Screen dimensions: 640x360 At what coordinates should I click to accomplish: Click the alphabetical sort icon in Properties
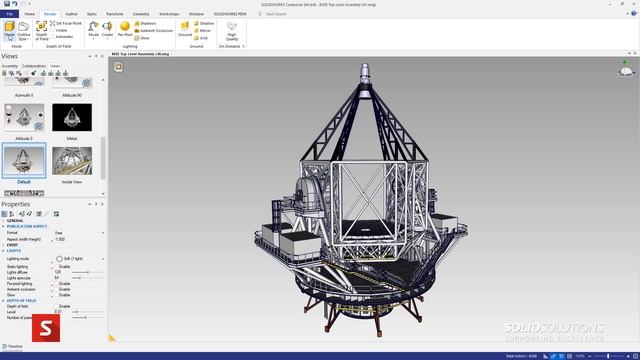(12, 214)
